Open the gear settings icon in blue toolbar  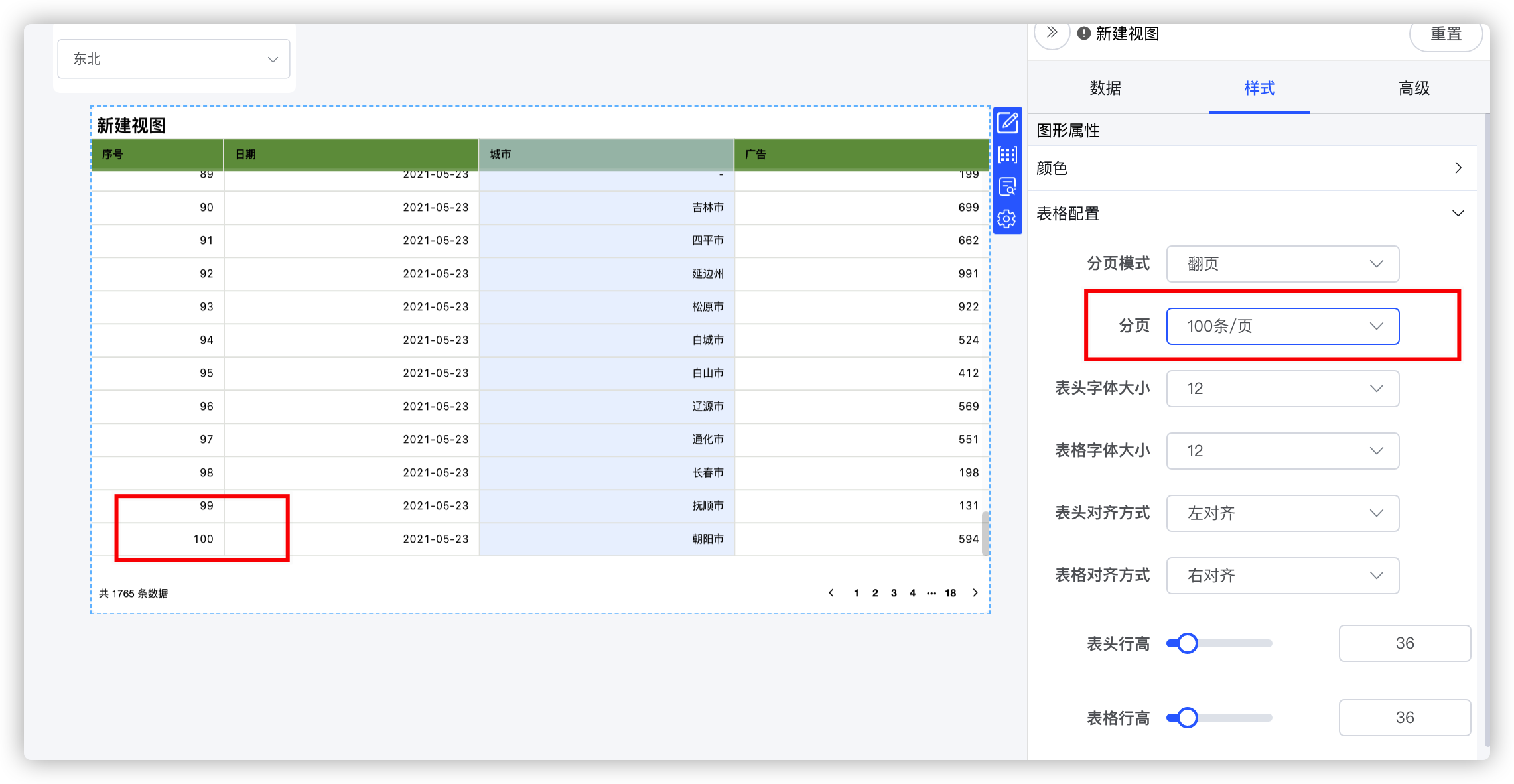point(1007,218)
